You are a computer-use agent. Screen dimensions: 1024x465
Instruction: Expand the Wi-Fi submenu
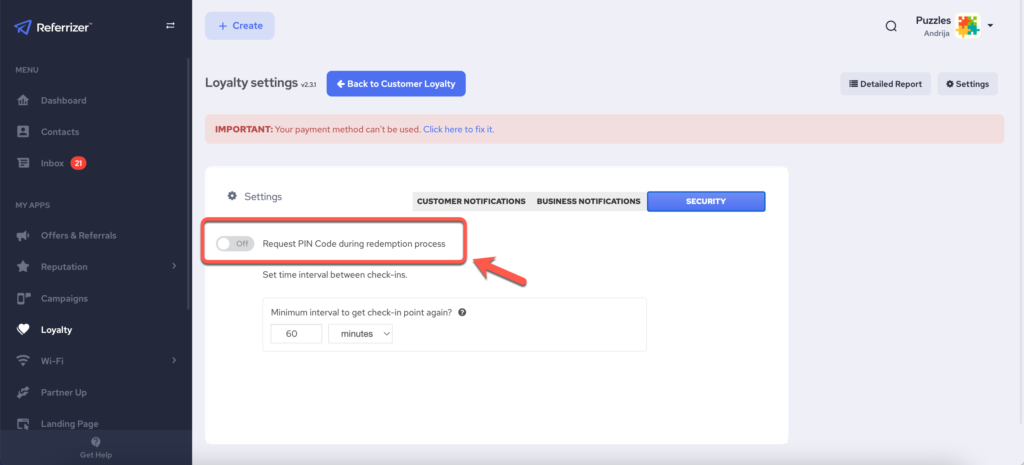click(x=174, y=360)
